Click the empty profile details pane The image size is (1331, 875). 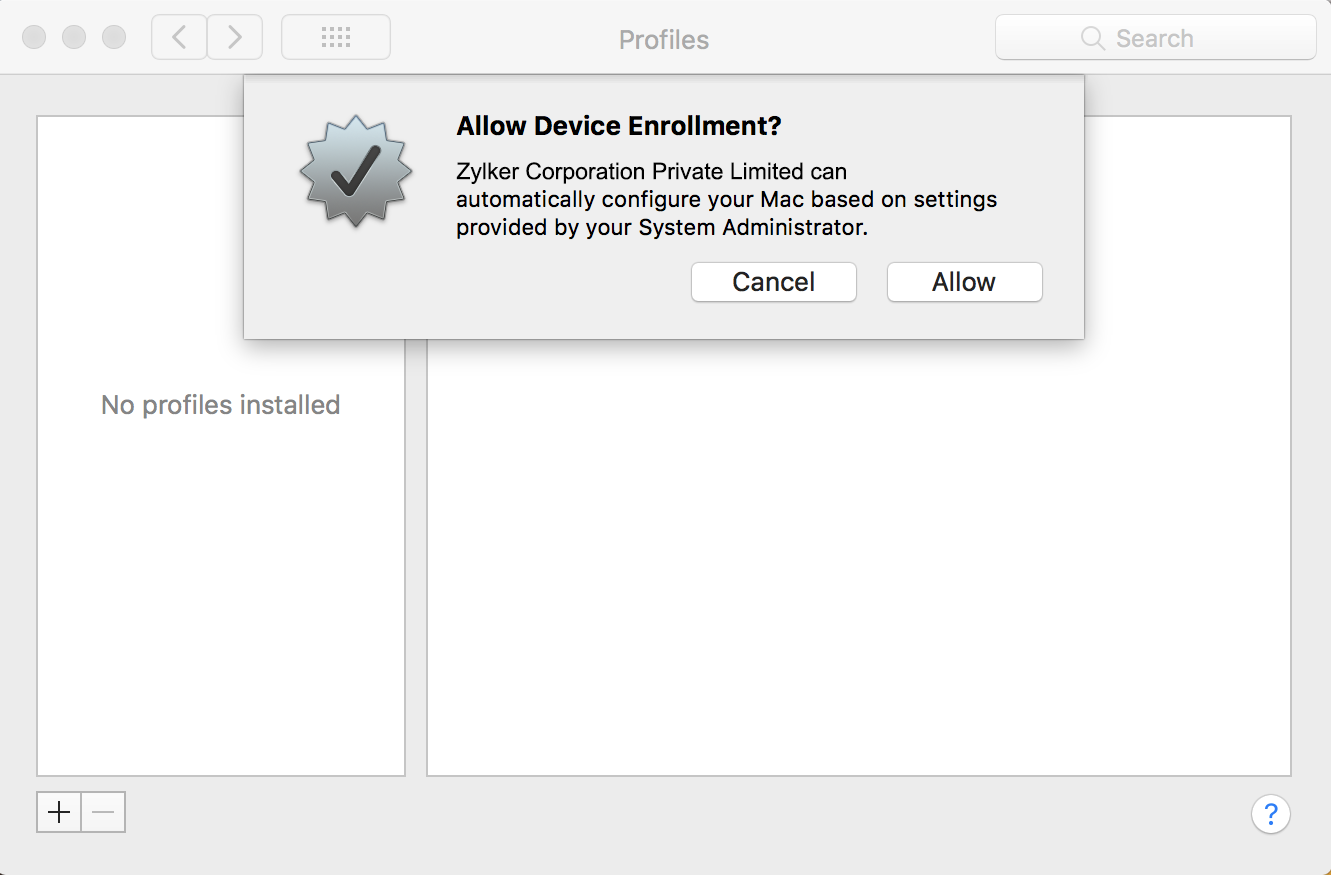[x=858, y=560]
